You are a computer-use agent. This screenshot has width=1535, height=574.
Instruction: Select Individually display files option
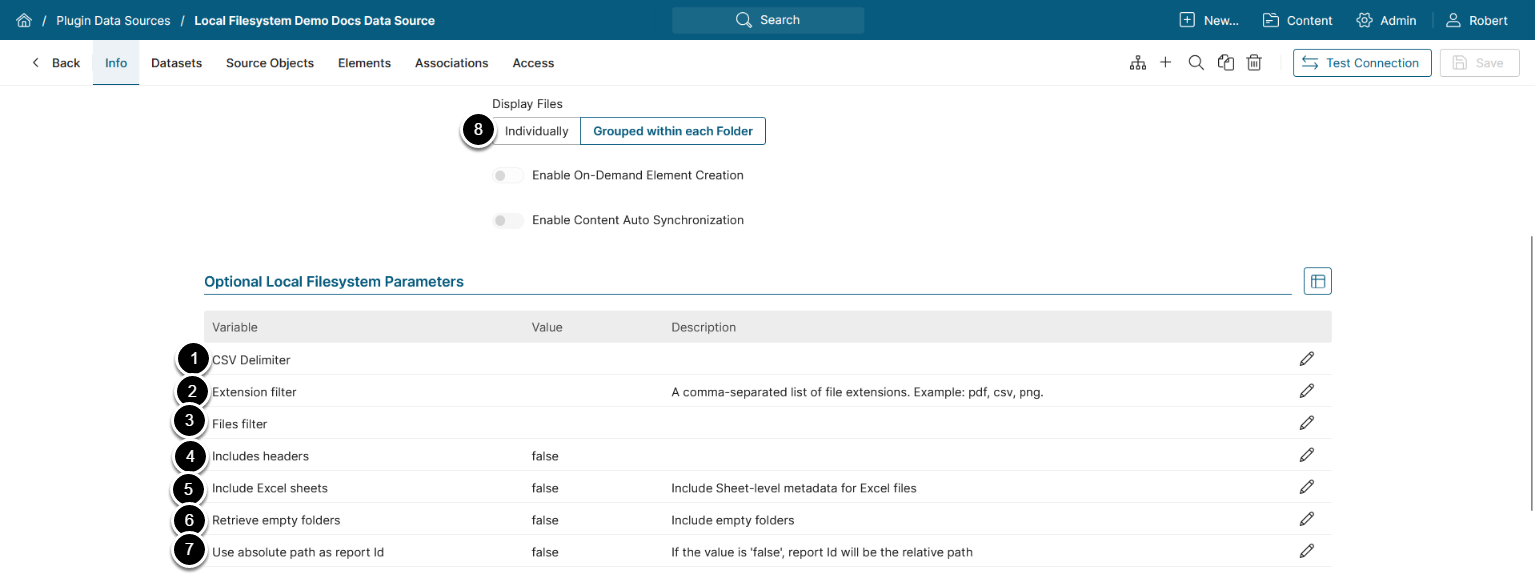point(536,131)
